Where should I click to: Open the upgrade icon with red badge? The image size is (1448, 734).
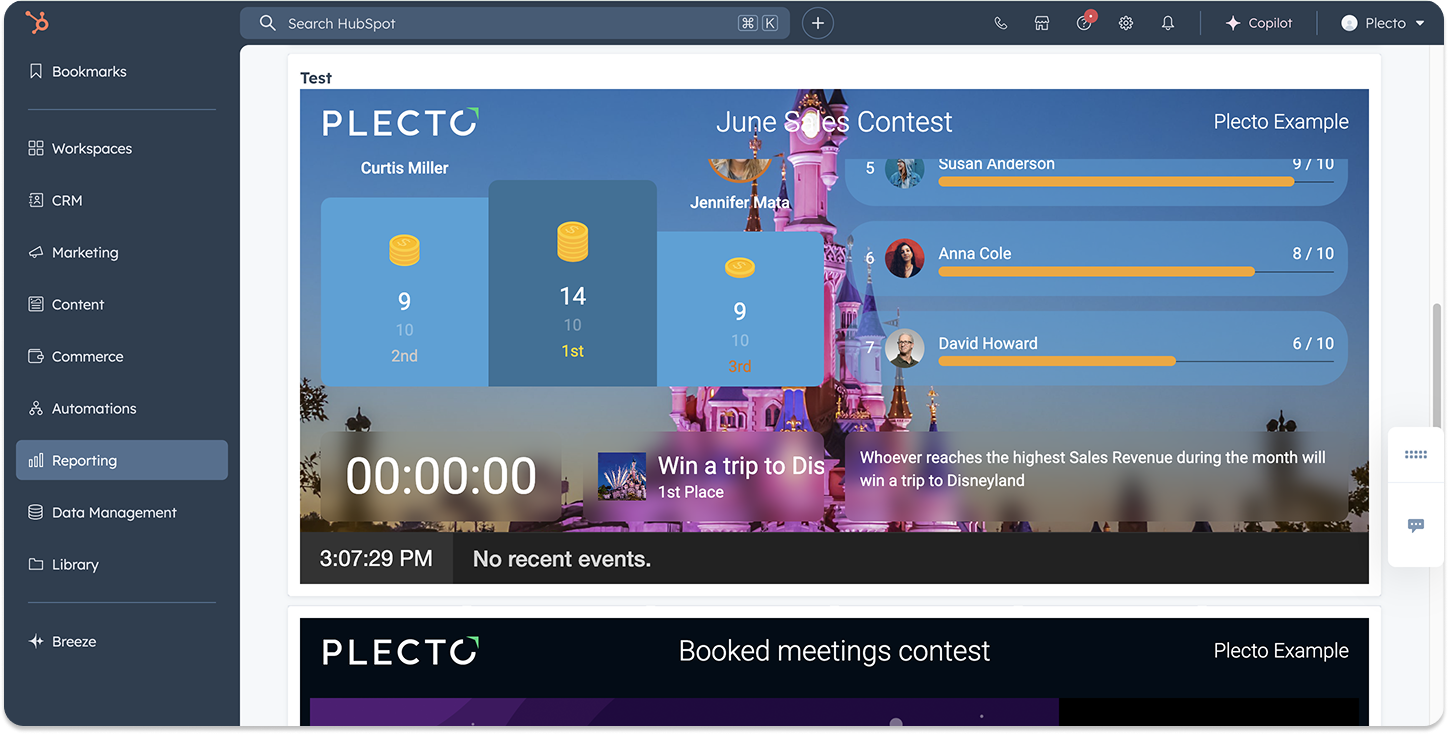point(1085,22)
